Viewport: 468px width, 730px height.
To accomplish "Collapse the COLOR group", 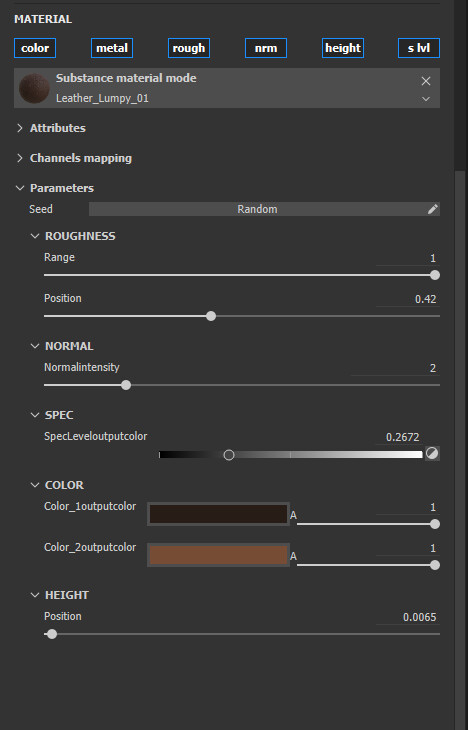I will pos(35,485).
